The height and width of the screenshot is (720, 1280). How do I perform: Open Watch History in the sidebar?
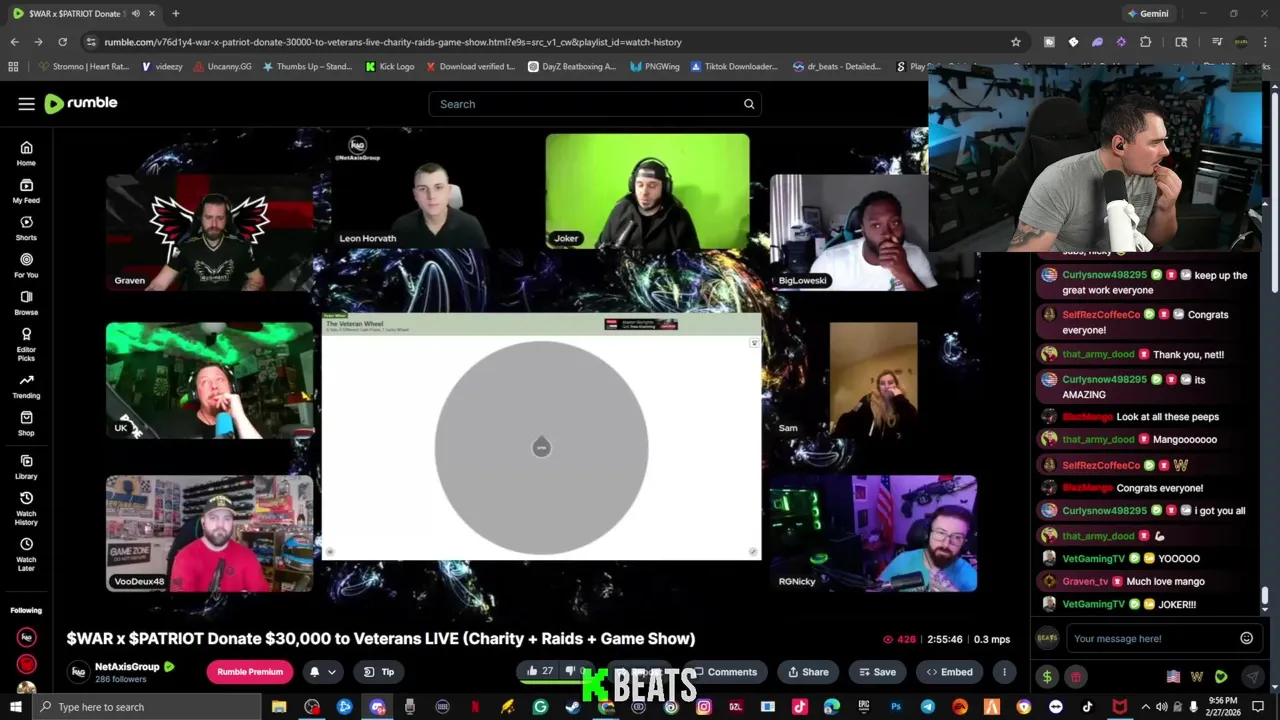(x=26, y=509)
